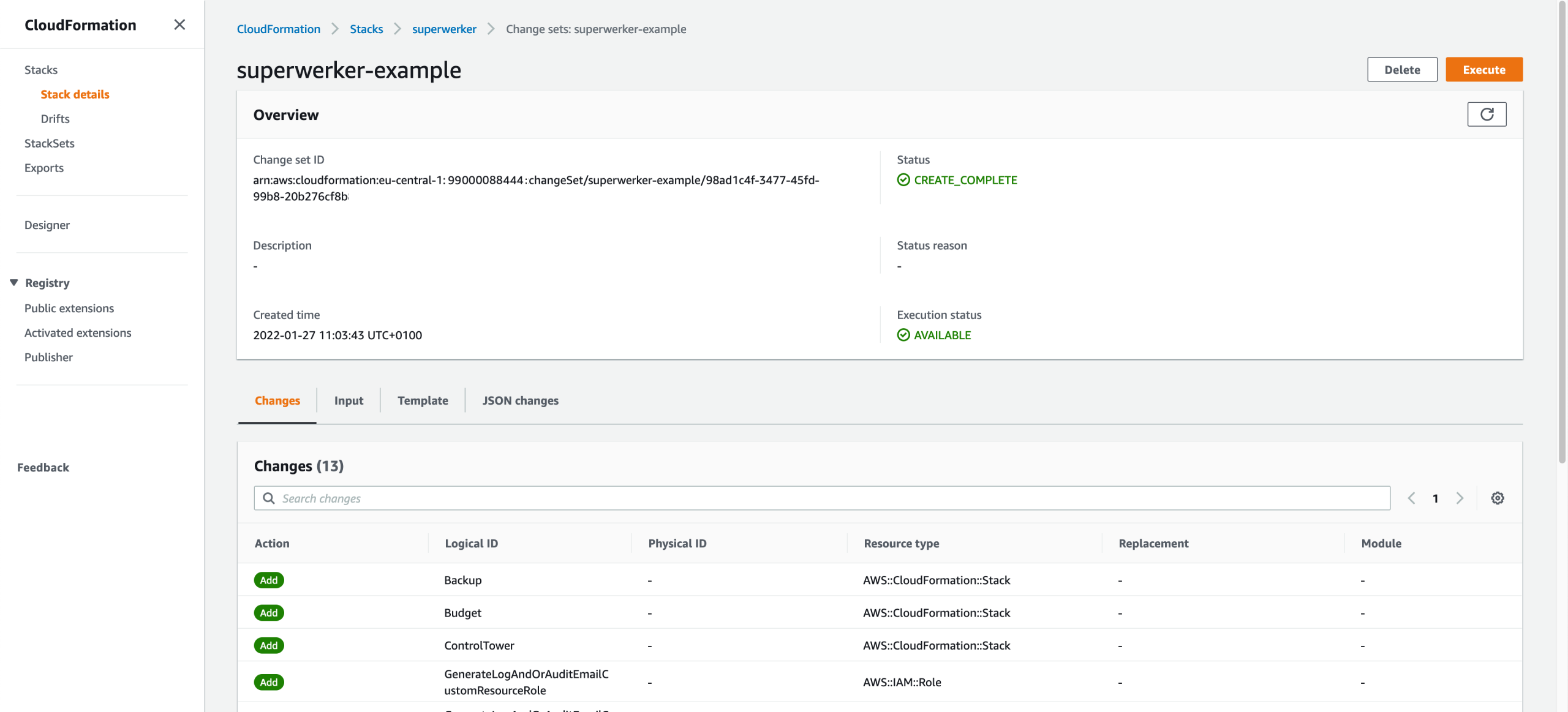
Task: Open Stacks breadcrumb link
Action: click(x=366, y=29)
